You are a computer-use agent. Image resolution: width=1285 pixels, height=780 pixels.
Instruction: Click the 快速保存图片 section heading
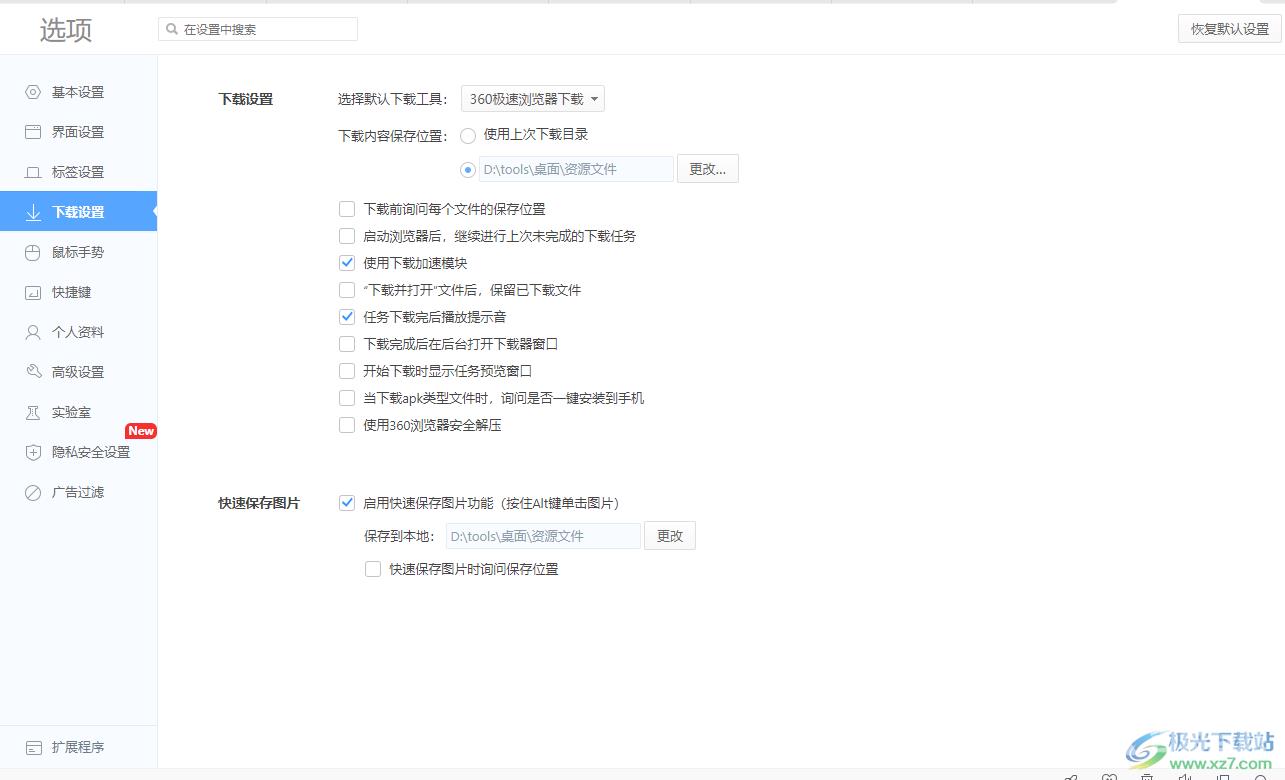tap(259, 503)
